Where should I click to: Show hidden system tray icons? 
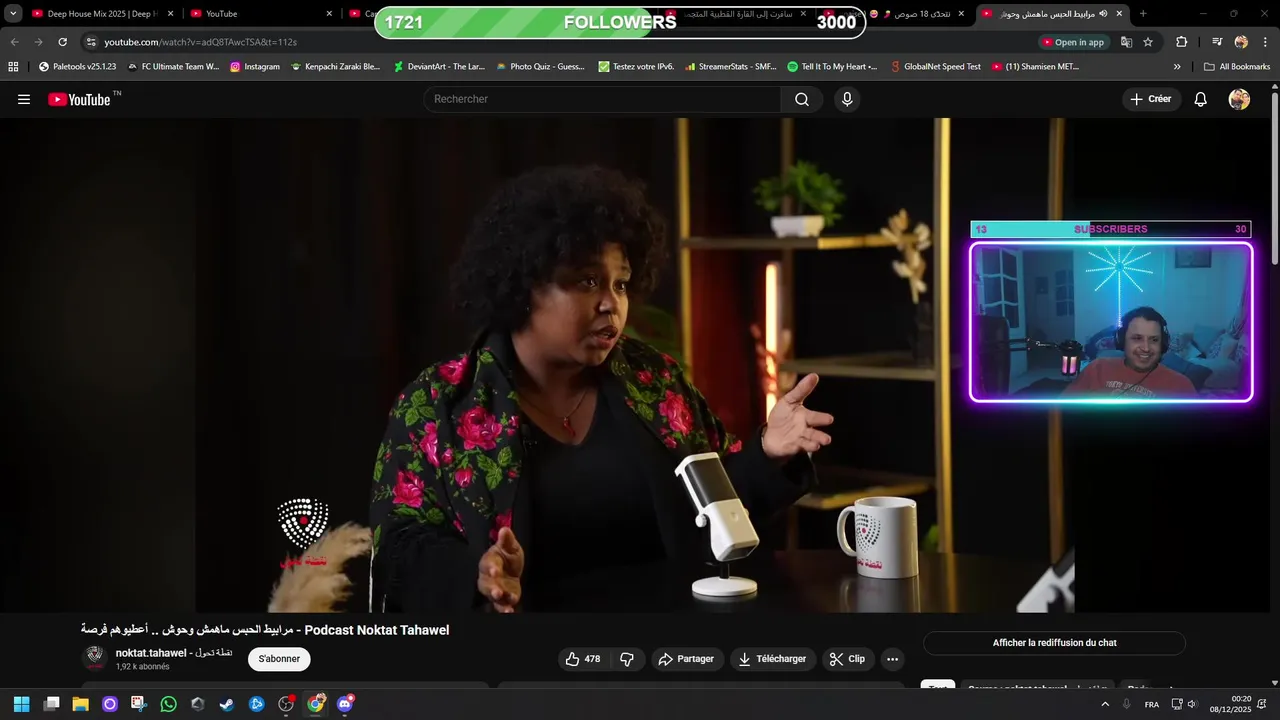pyautogui.click(x=1105, y=704)
